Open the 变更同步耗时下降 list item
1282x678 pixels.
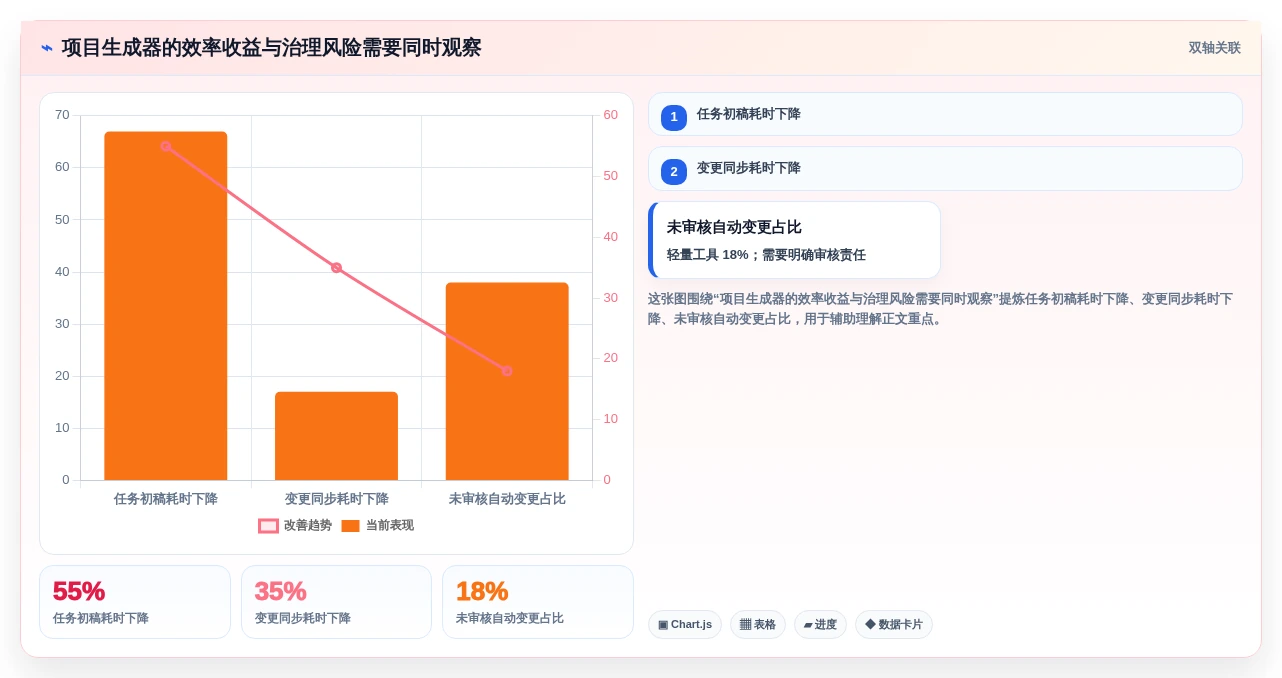tap(945, 169)
